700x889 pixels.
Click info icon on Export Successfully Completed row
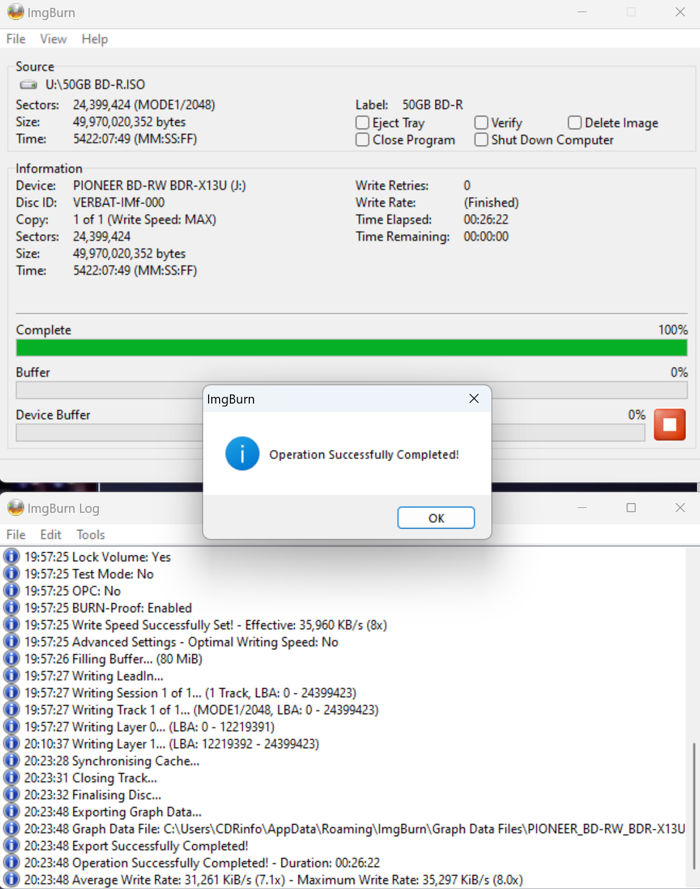coord(11,845)
